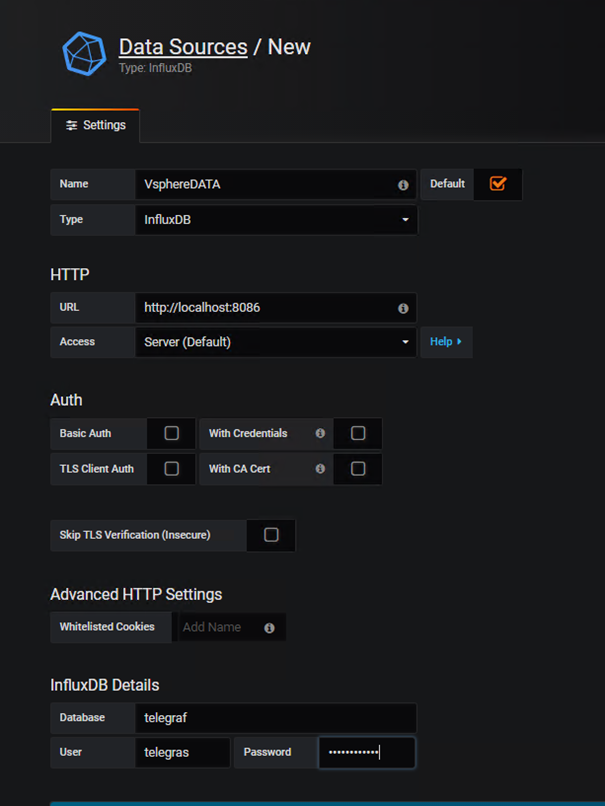Click info icon in Name field

(x=403, y=185)
